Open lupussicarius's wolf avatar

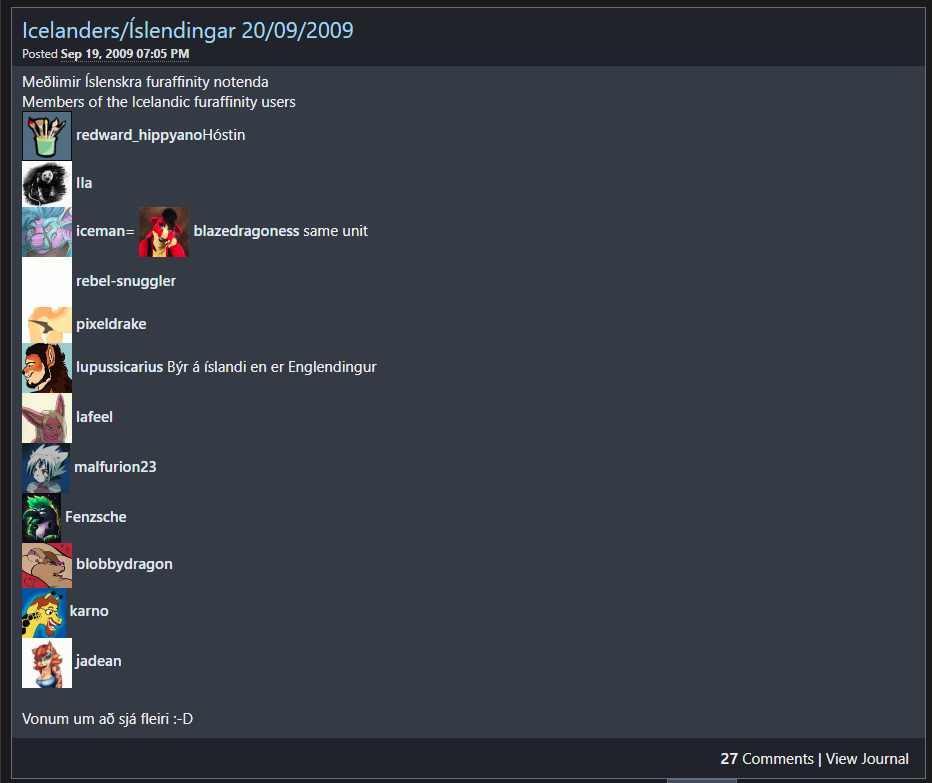click(x=47, y=368)
